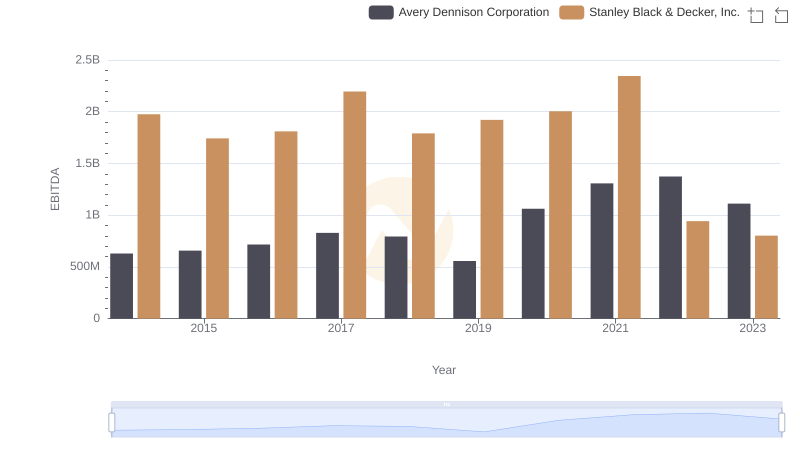Click the Stanley Black & Decker 2023 bar
This screenshot has height=461, width=800.
point(766,277)
